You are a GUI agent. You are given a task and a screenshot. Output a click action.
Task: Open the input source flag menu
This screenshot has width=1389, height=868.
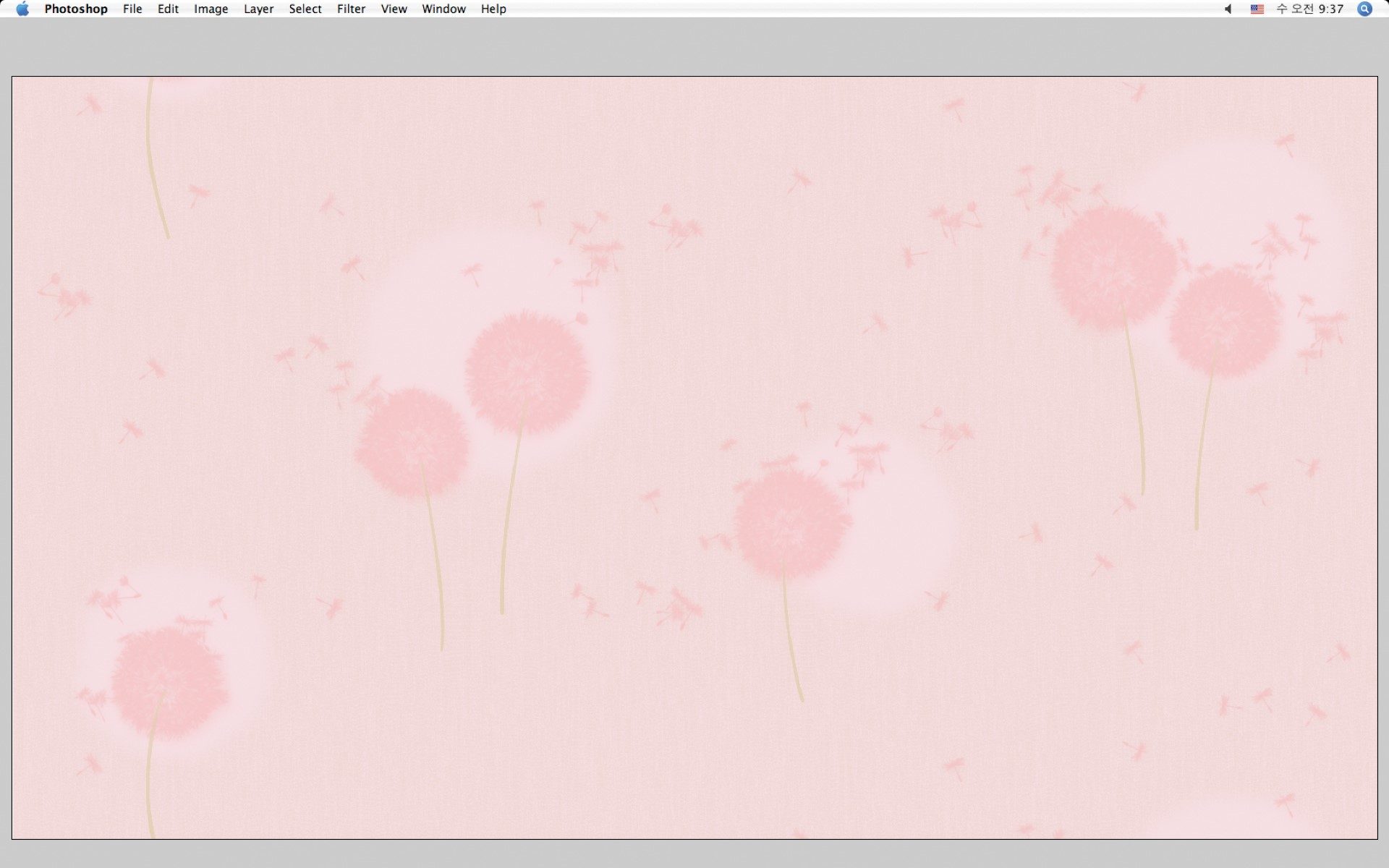(1257, 9)
